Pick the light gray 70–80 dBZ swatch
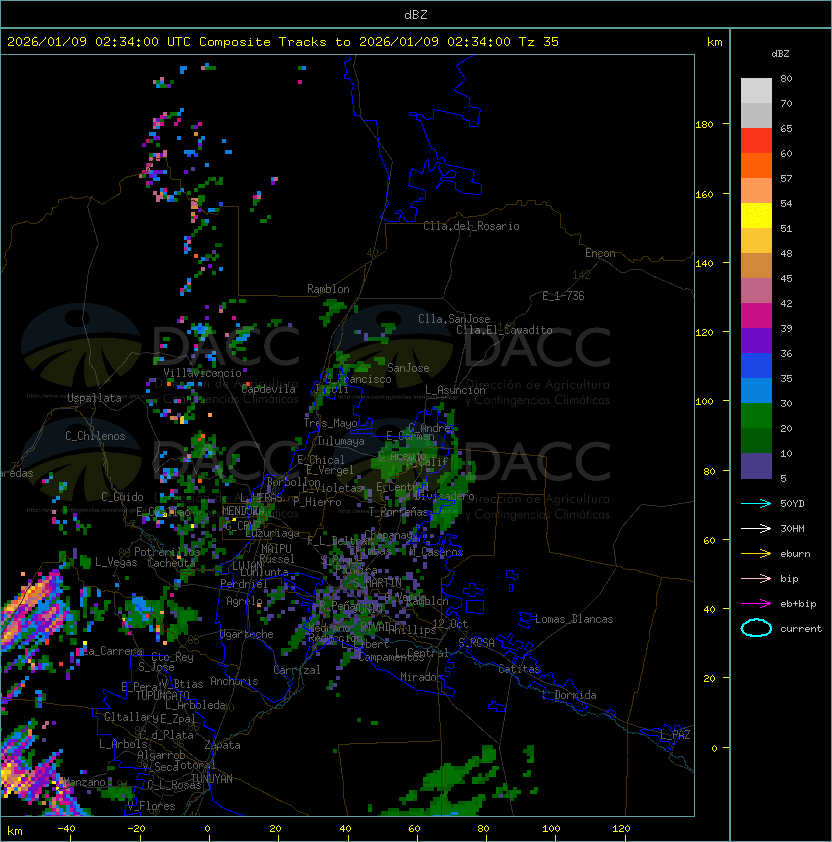The width and height of the screenshot is (832, 842). pyautogui.click(x=756, y=91)
